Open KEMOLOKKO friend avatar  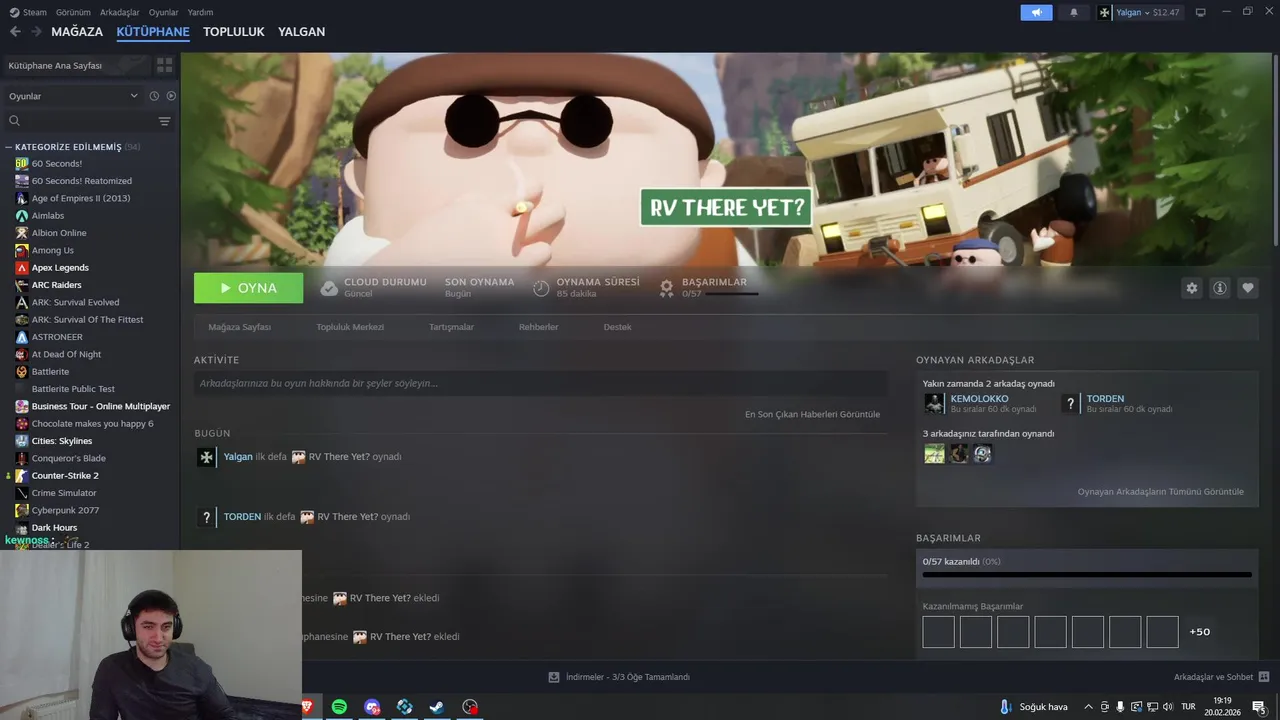click(934, 403)
